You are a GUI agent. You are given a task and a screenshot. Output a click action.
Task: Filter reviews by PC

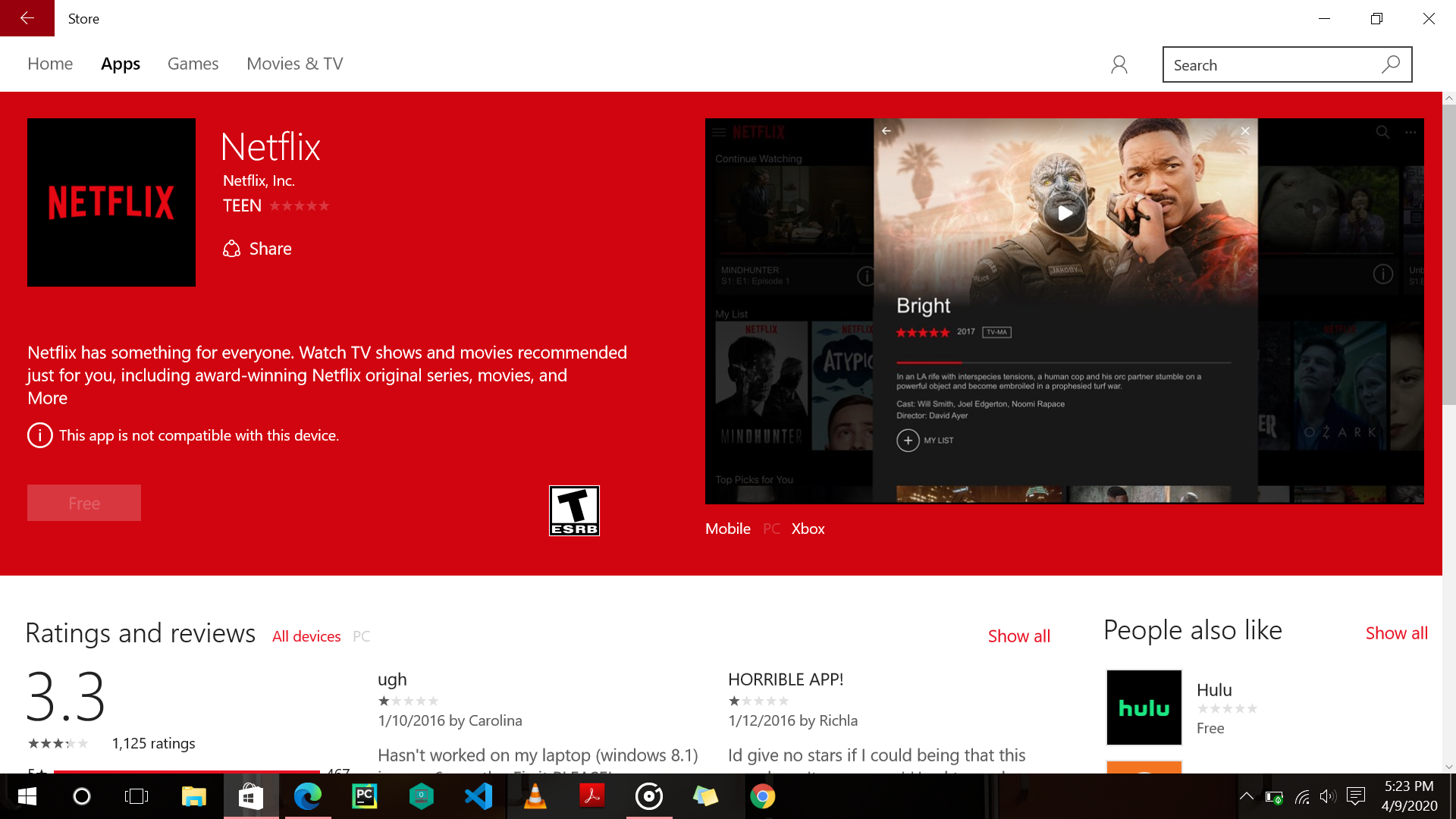[x=361, y=636]
